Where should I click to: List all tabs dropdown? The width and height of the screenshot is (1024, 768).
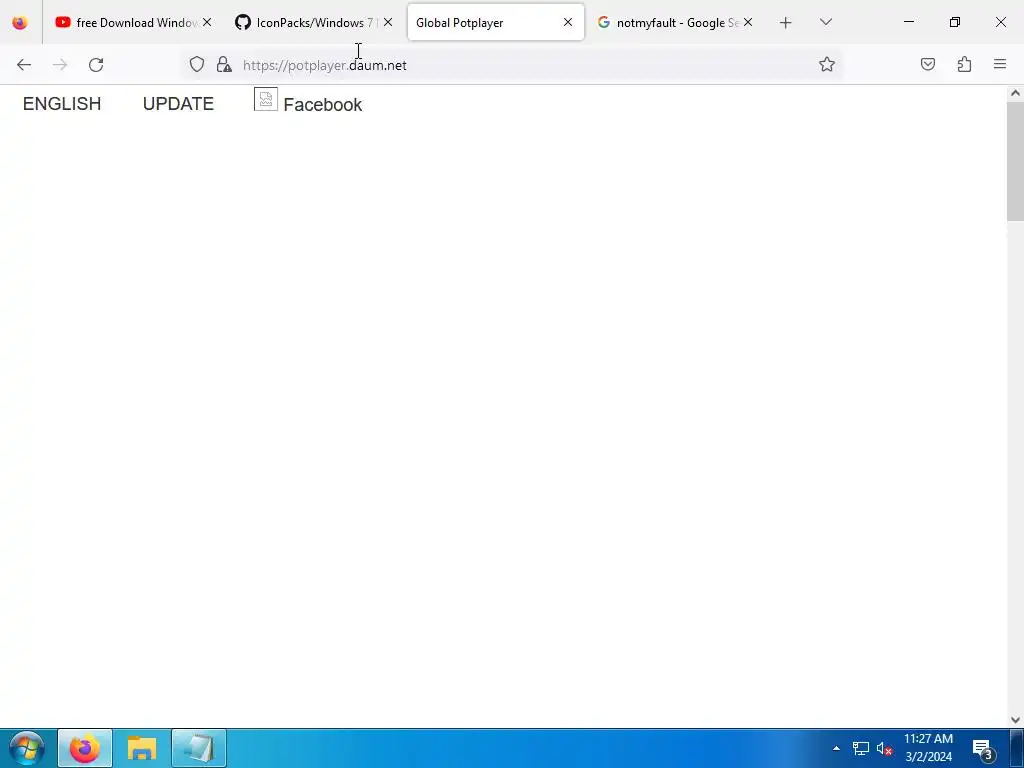(825, 22)
